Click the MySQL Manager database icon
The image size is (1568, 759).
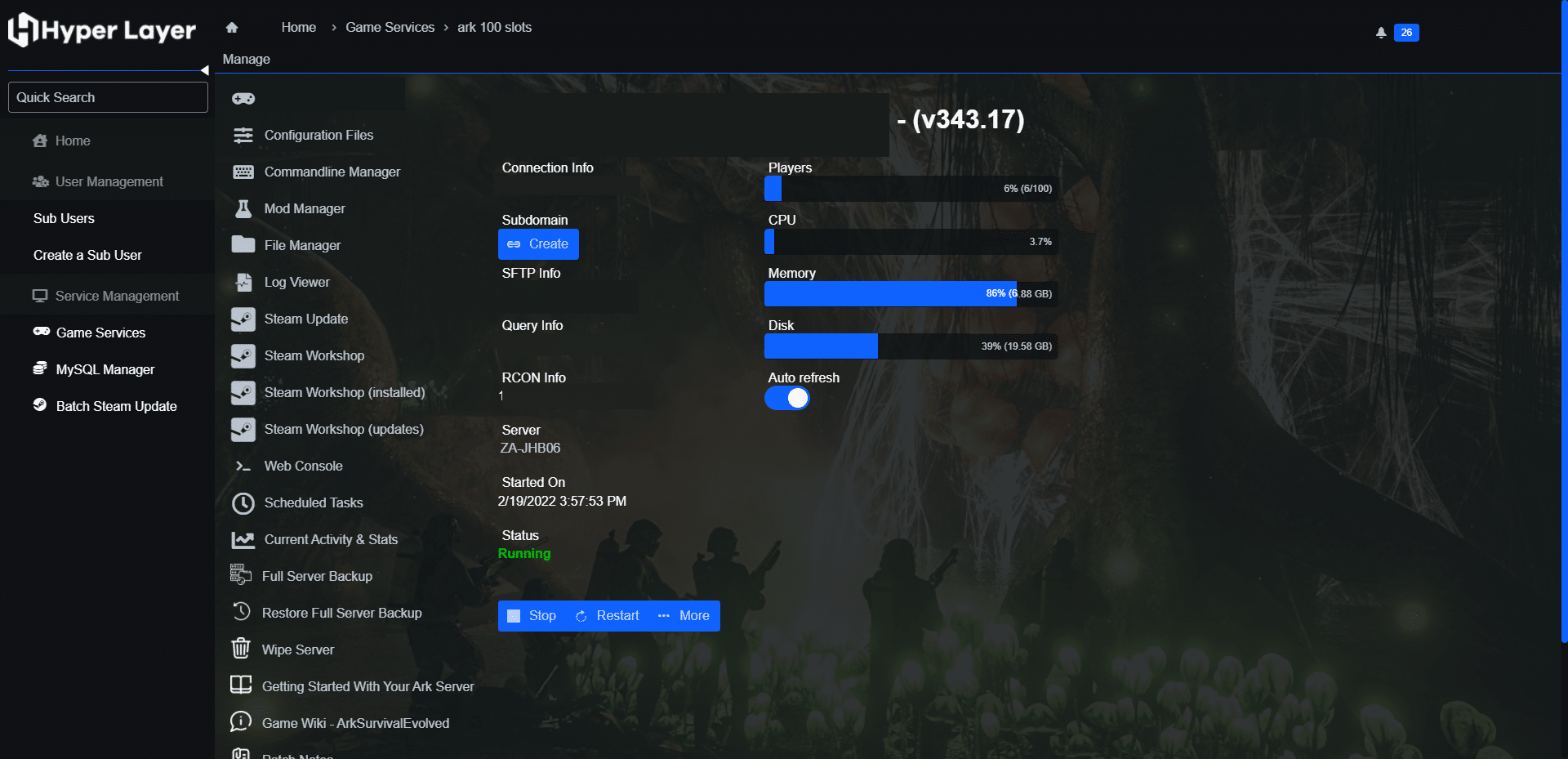click(x=40, y=368)
